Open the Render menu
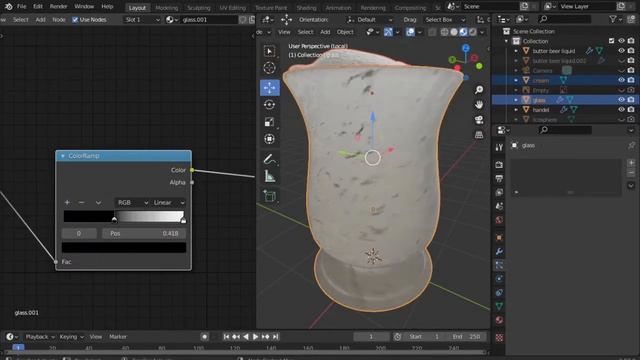The image size is (640, 360). click(x=58, y=7)
